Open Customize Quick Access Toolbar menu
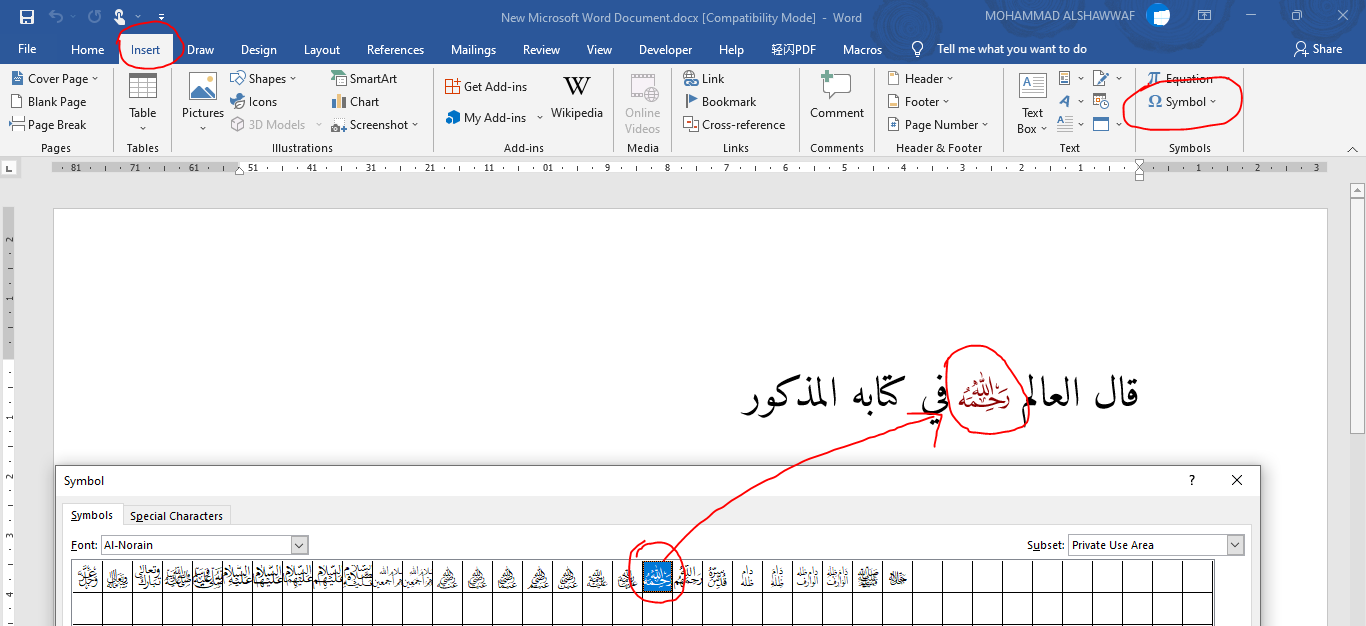Screen dimensions: 1366x626 [x=162, y=17]
